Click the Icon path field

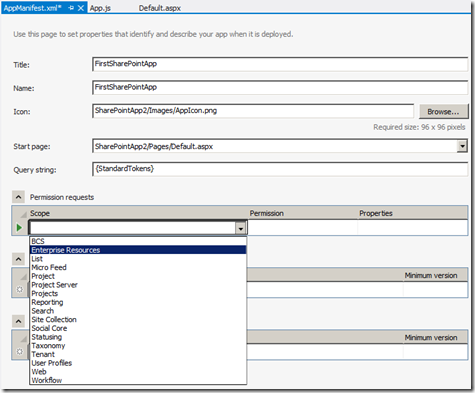click(253, 111)
